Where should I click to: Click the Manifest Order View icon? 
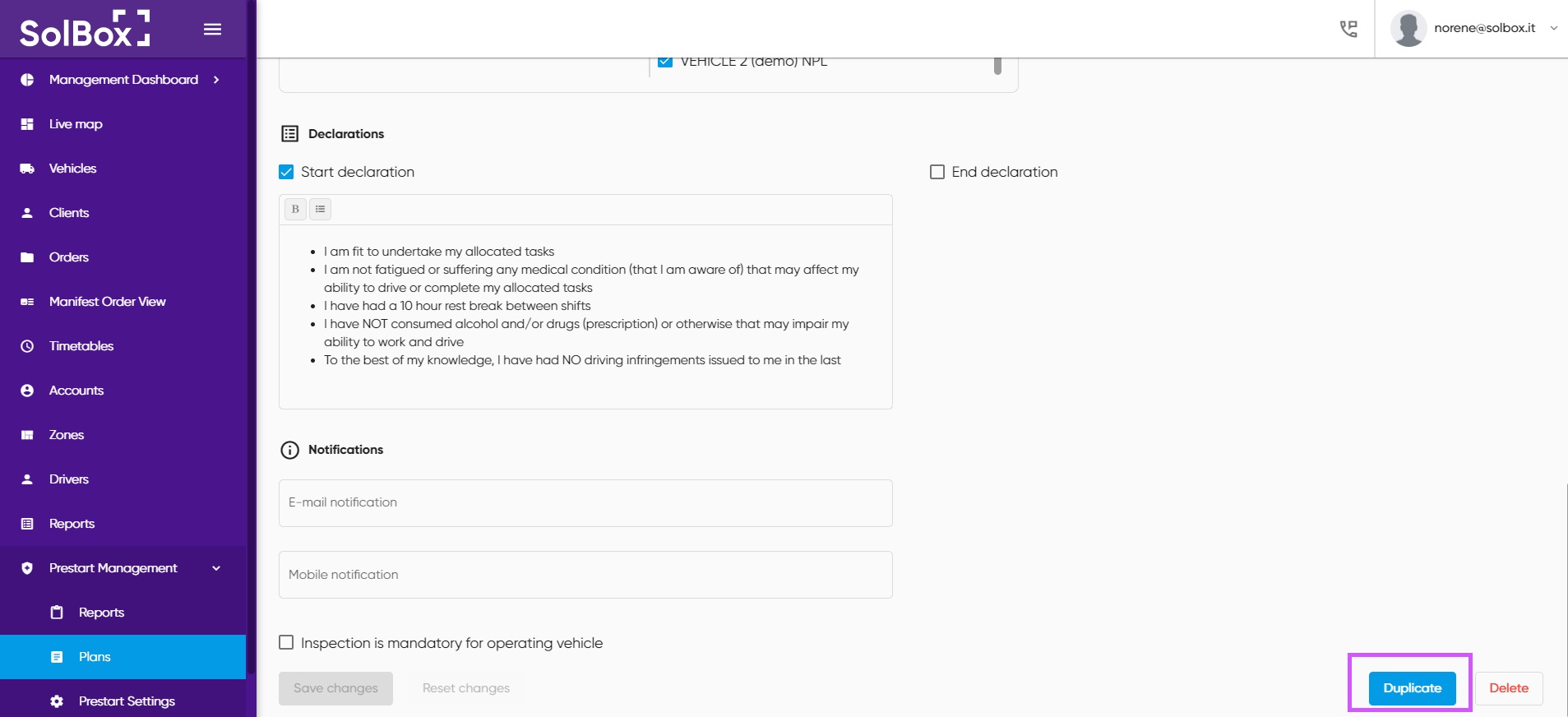pyautogui.click(x=27, y=302)
